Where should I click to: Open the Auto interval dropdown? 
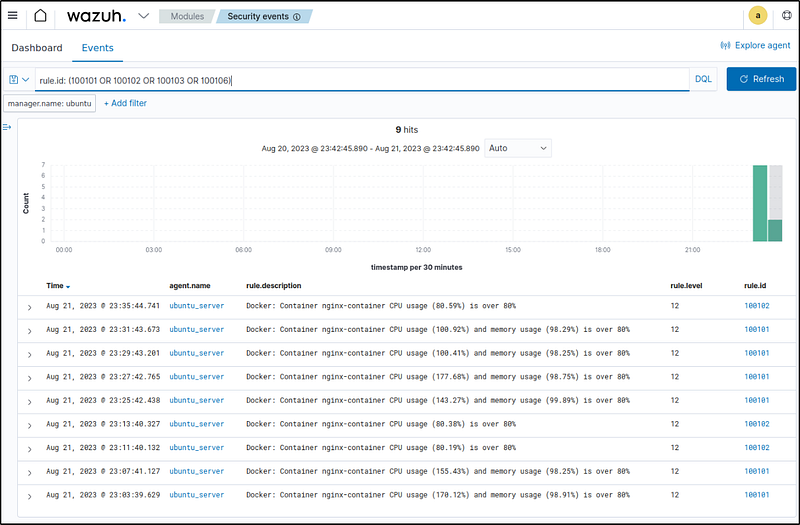point(517,148)
